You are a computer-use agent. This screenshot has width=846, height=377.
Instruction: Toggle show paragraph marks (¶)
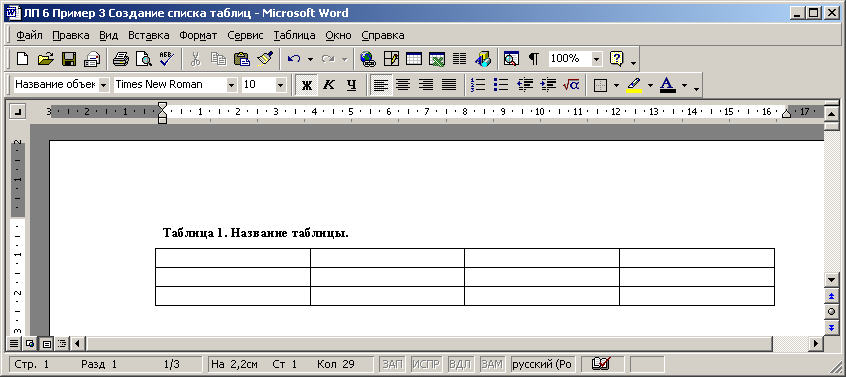point(534,58)
